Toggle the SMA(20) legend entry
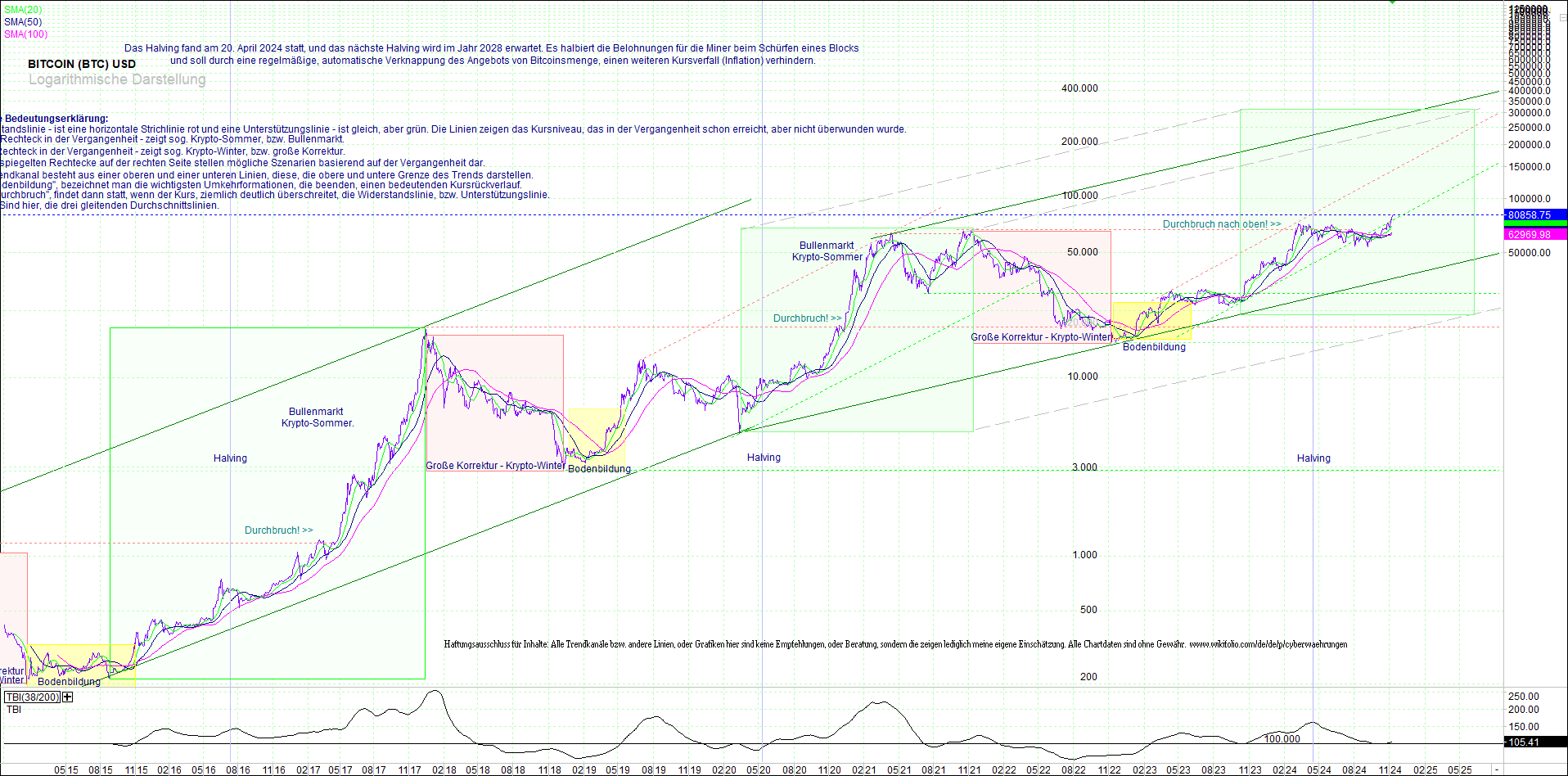The image size is (1568, 776). point(22,8)
